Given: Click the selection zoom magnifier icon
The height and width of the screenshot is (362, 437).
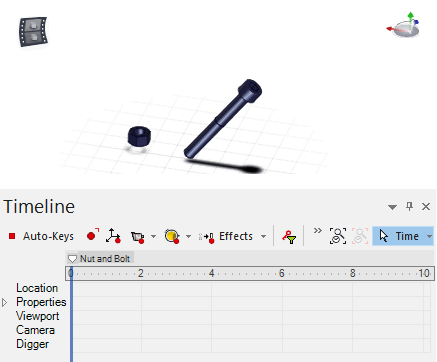Looking at the screenshot, I should click(x=338, y=236).
